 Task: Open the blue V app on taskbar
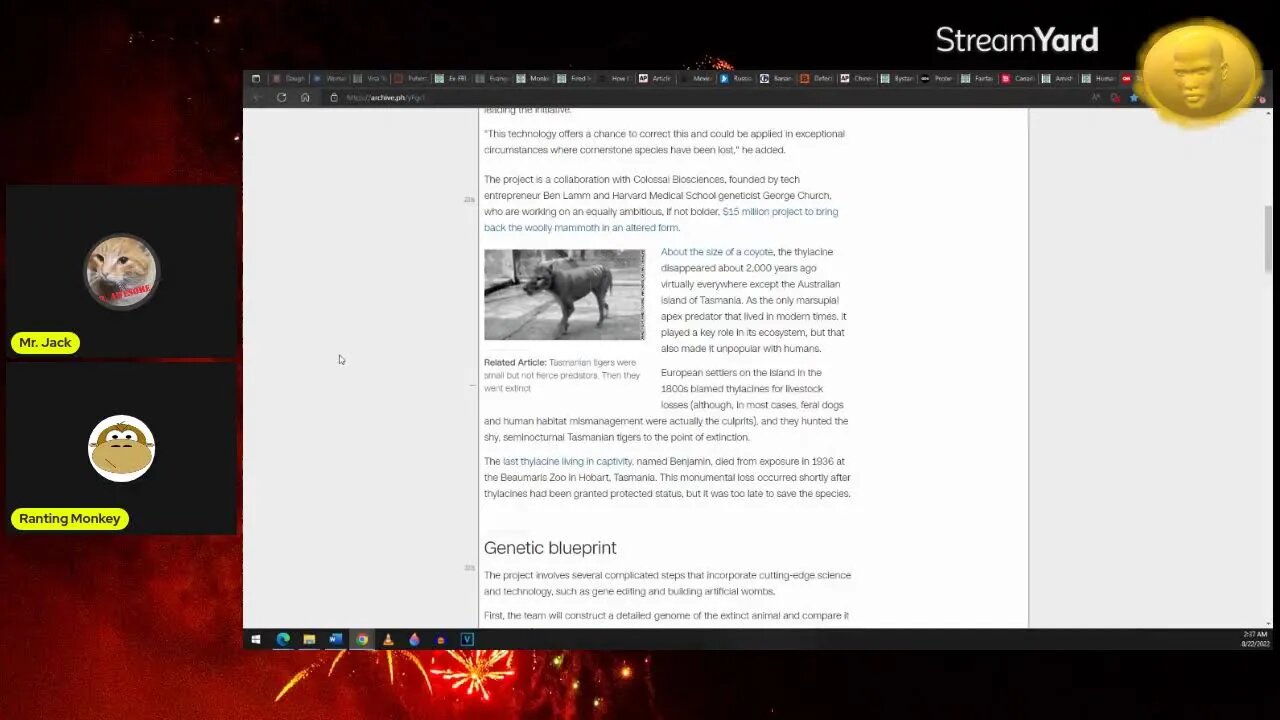pos(467,639)
